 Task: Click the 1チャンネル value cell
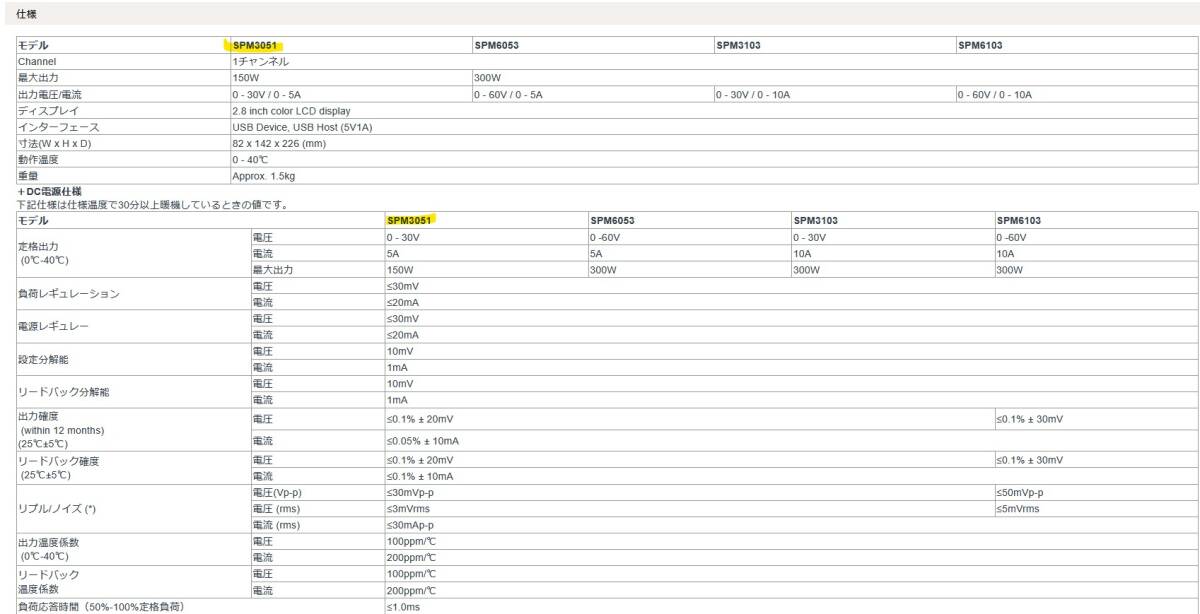click(x=260, y=61)
